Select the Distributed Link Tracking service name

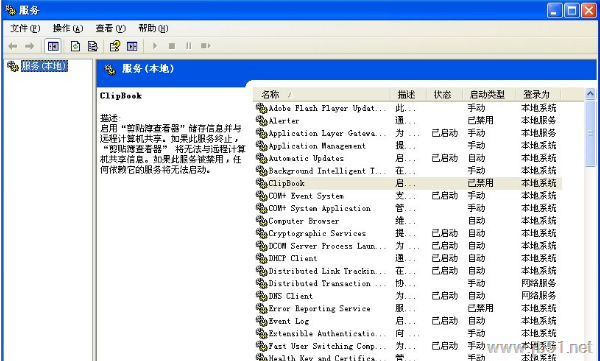[328, 271]
